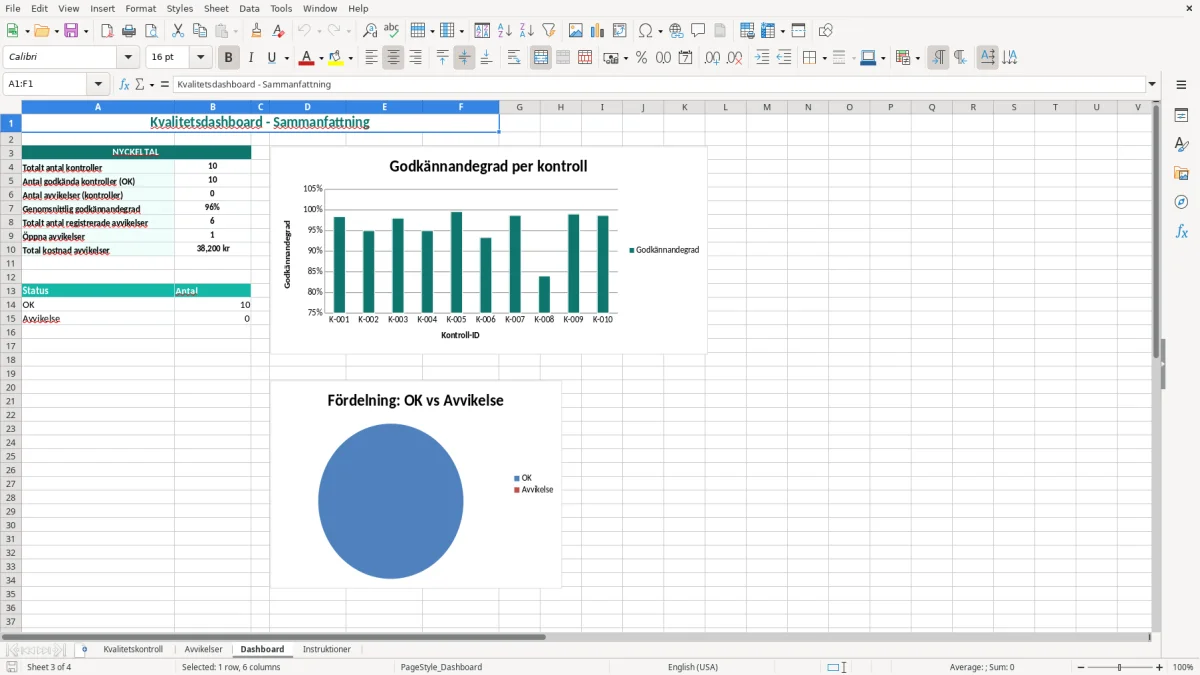Screen dimensions: 1200x675
Task: Toggle Italic formatting
Action: 250,58
